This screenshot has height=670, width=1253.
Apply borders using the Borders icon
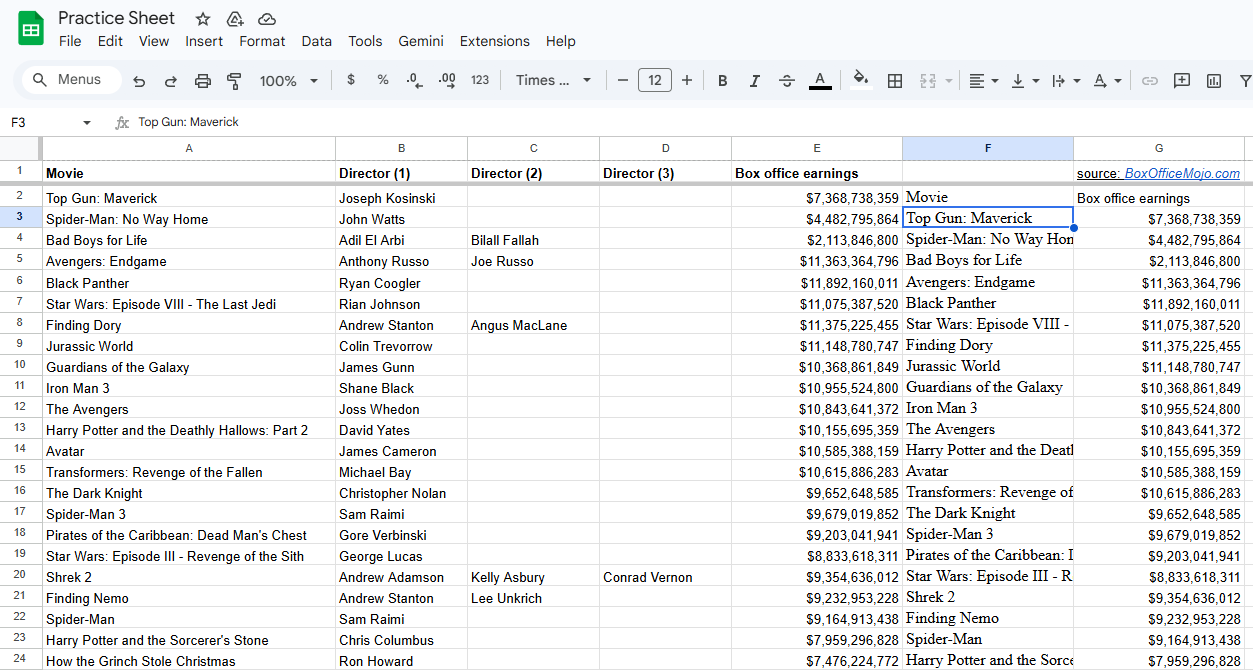pos(894,80)
